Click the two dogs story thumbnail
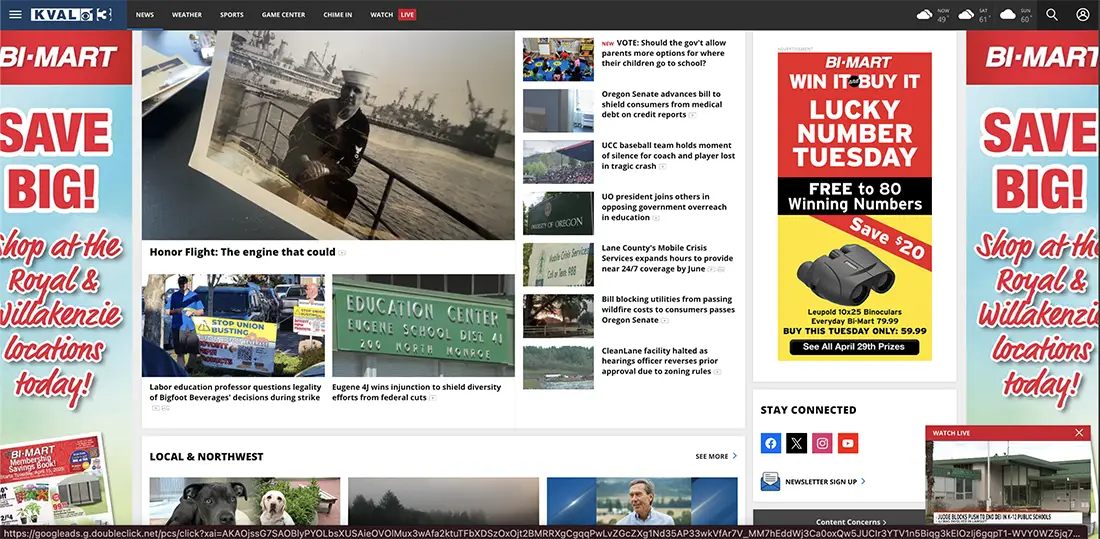The image size is (1100, 539). [245, 501]
